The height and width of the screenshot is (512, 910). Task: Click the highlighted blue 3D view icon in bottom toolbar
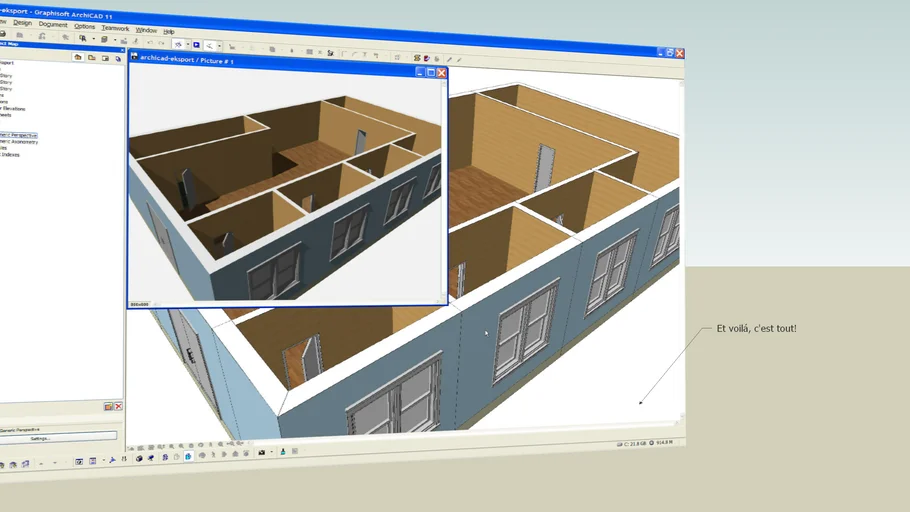click(187, 456)
